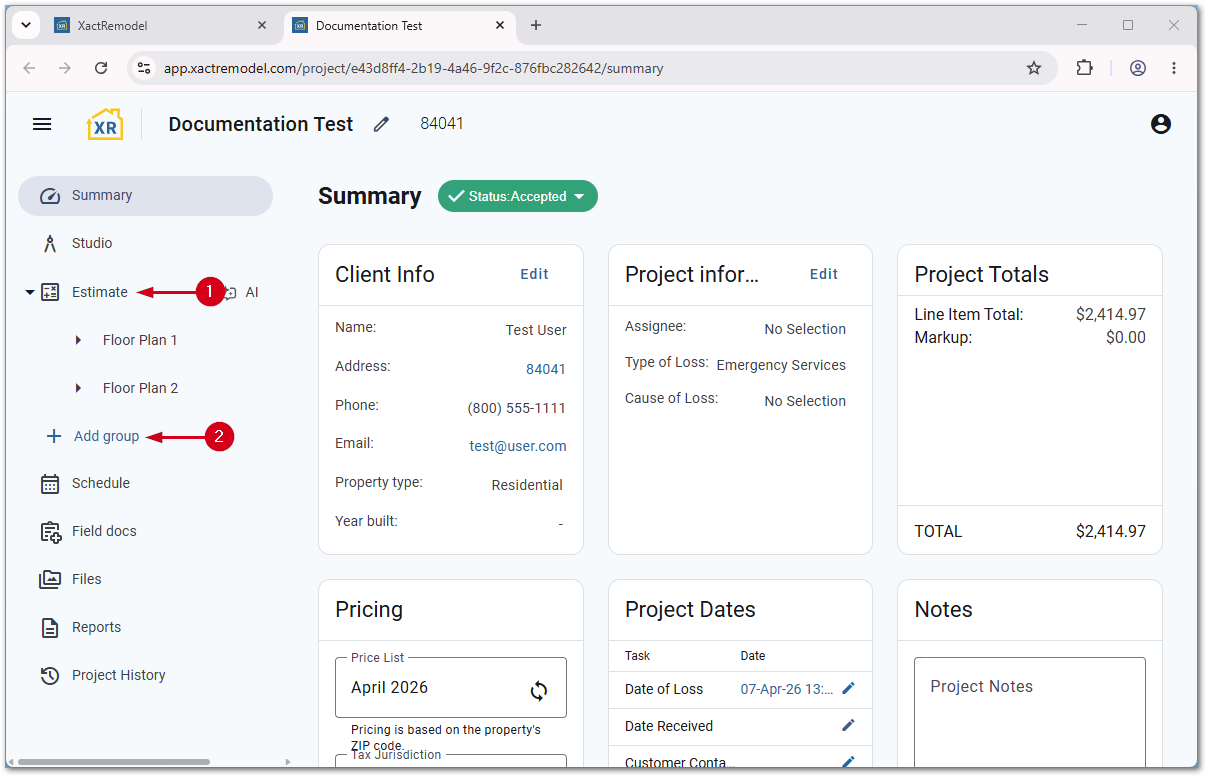
Task: Open Reports in the sidebar
Action: (96, 627)
